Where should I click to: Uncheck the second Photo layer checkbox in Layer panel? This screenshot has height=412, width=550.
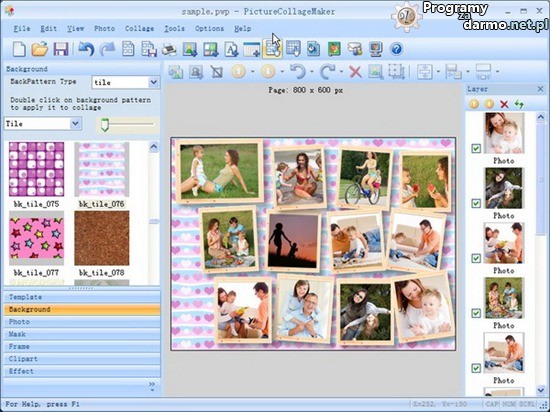(476, 203)
